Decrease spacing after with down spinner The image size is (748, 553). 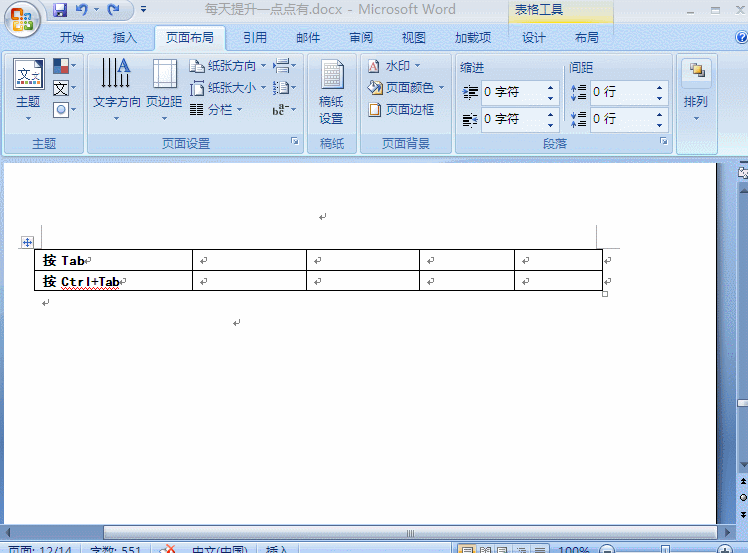[x=659, y=125]
